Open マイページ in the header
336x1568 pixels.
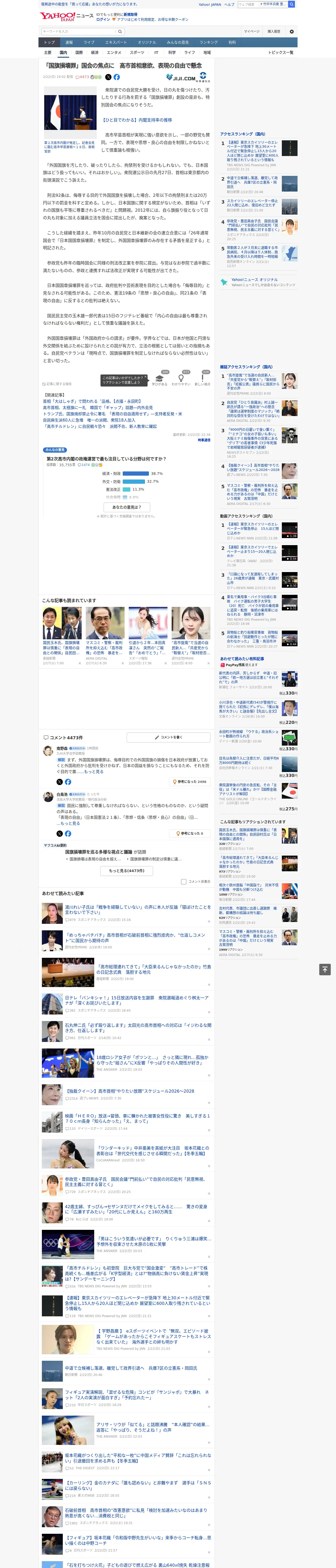[251, 32]
